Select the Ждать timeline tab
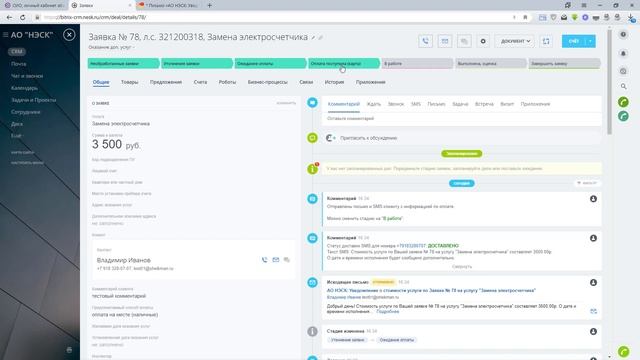Screen dimensions: 640x360 (373, 104)
